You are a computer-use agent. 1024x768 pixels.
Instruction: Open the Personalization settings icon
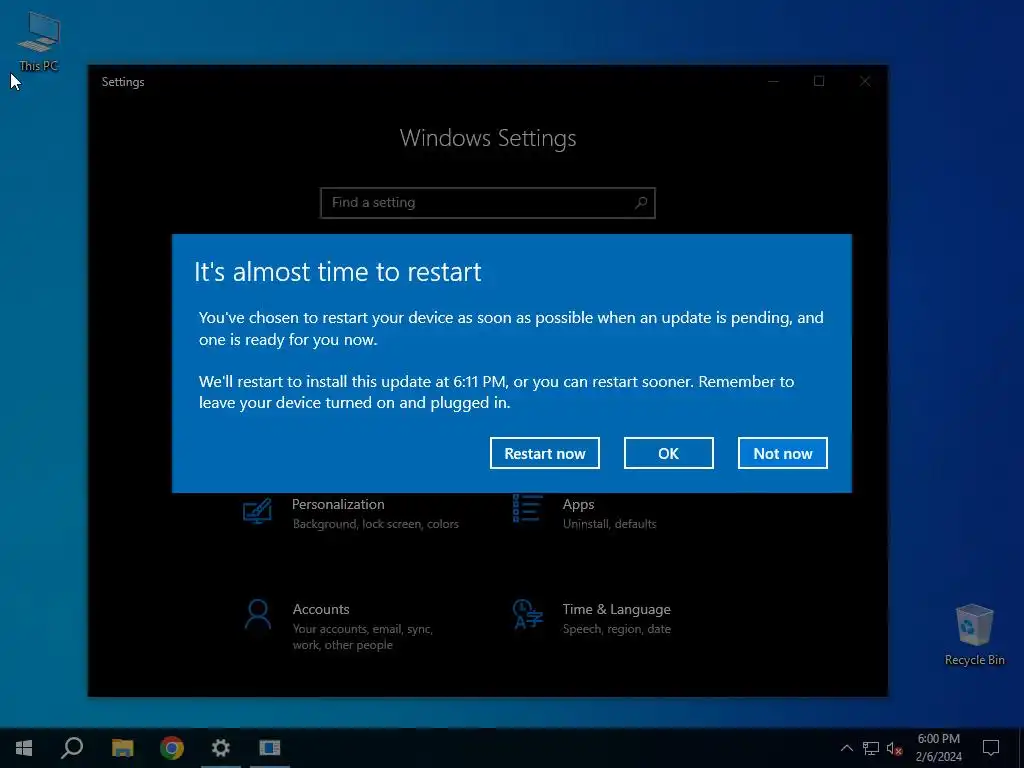tap(257, 511)
